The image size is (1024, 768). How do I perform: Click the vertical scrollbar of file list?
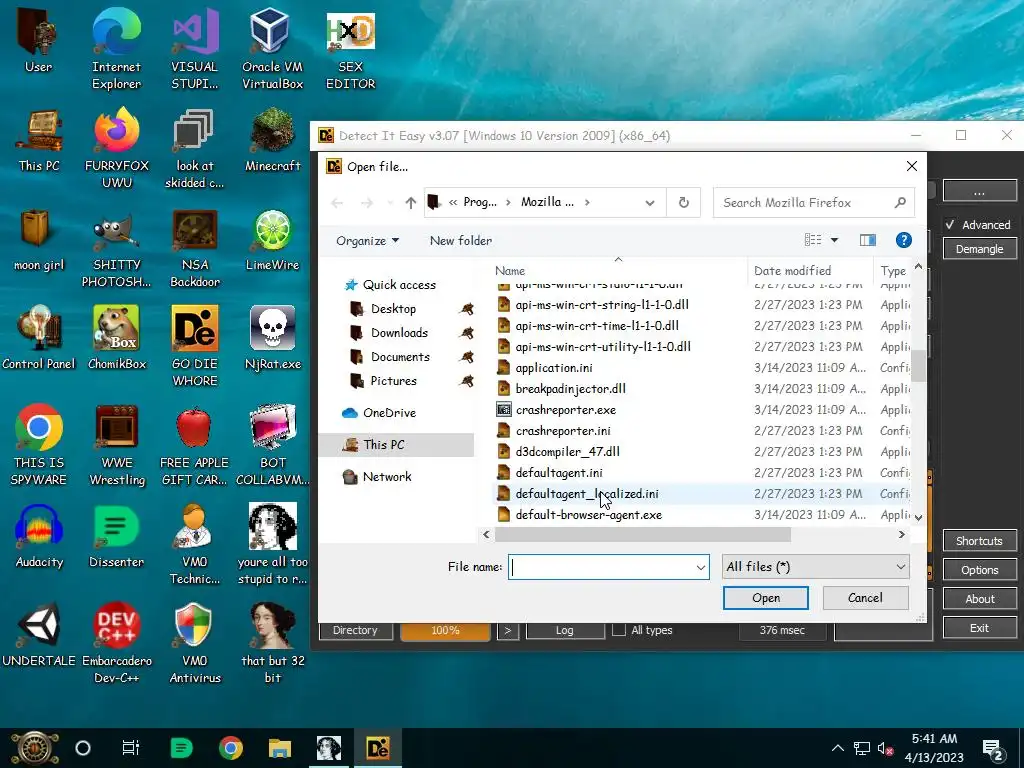(x=919, y=364)
